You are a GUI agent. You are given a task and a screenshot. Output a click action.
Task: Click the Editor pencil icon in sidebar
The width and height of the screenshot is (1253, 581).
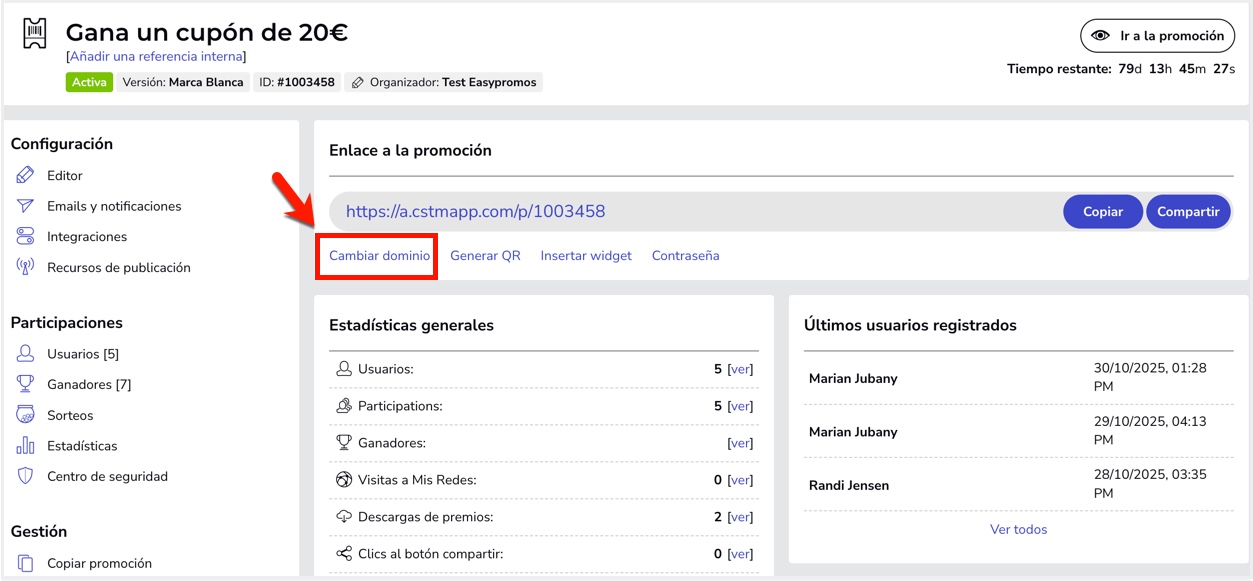pyautogui.click(x=26, y=176)
